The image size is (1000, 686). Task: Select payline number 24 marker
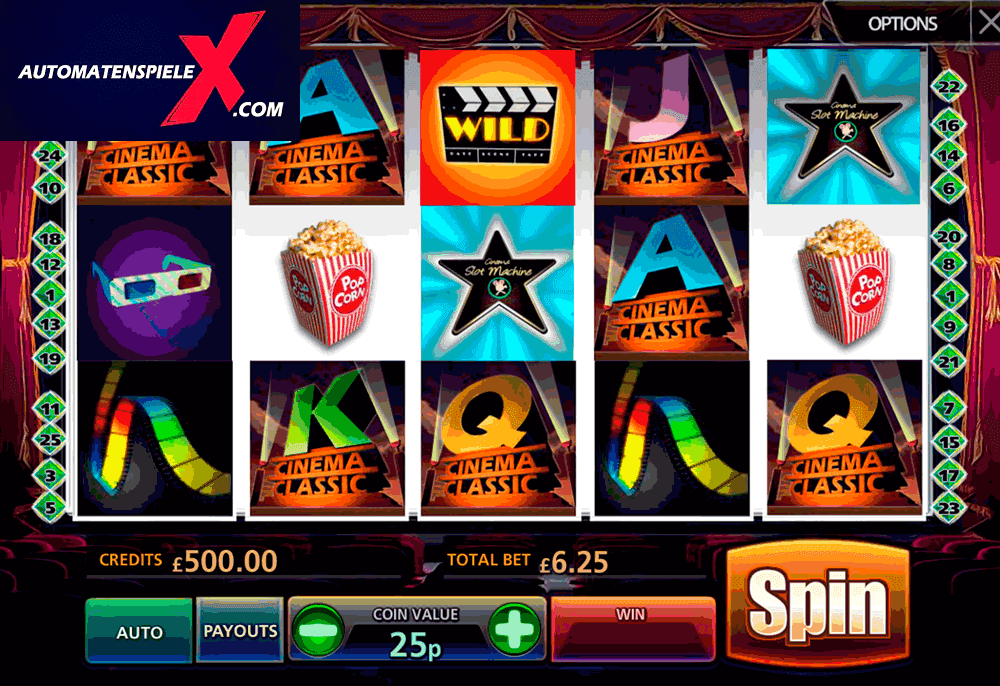50,156
